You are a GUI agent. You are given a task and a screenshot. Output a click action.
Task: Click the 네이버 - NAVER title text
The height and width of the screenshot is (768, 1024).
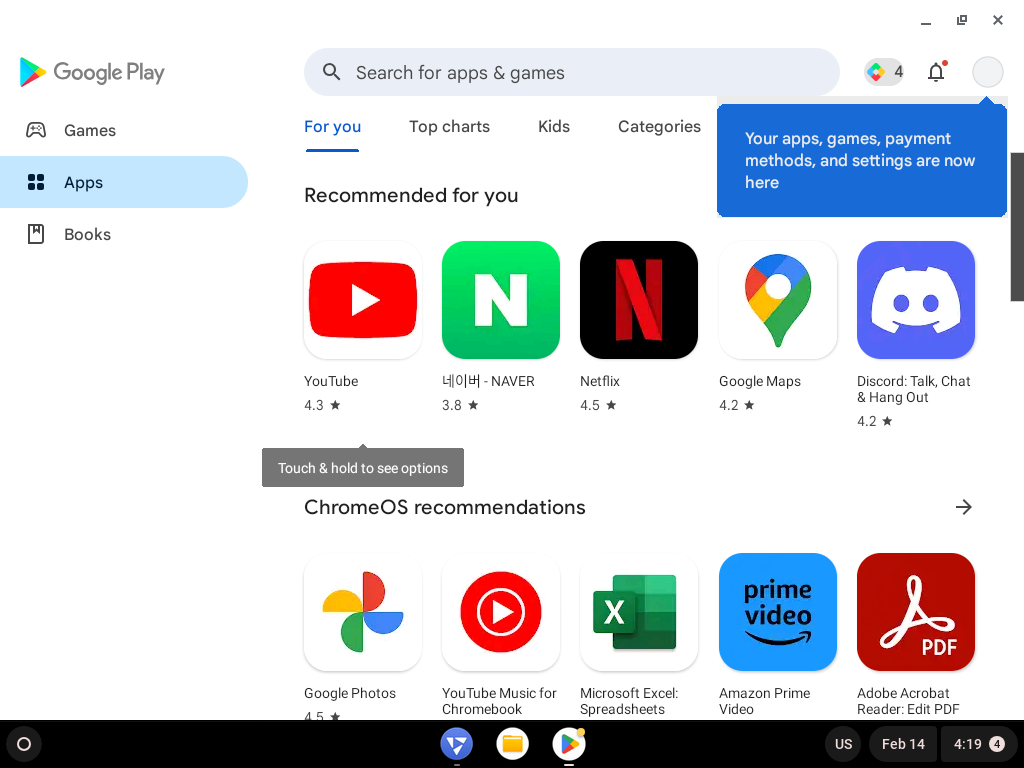pos(488,381)
